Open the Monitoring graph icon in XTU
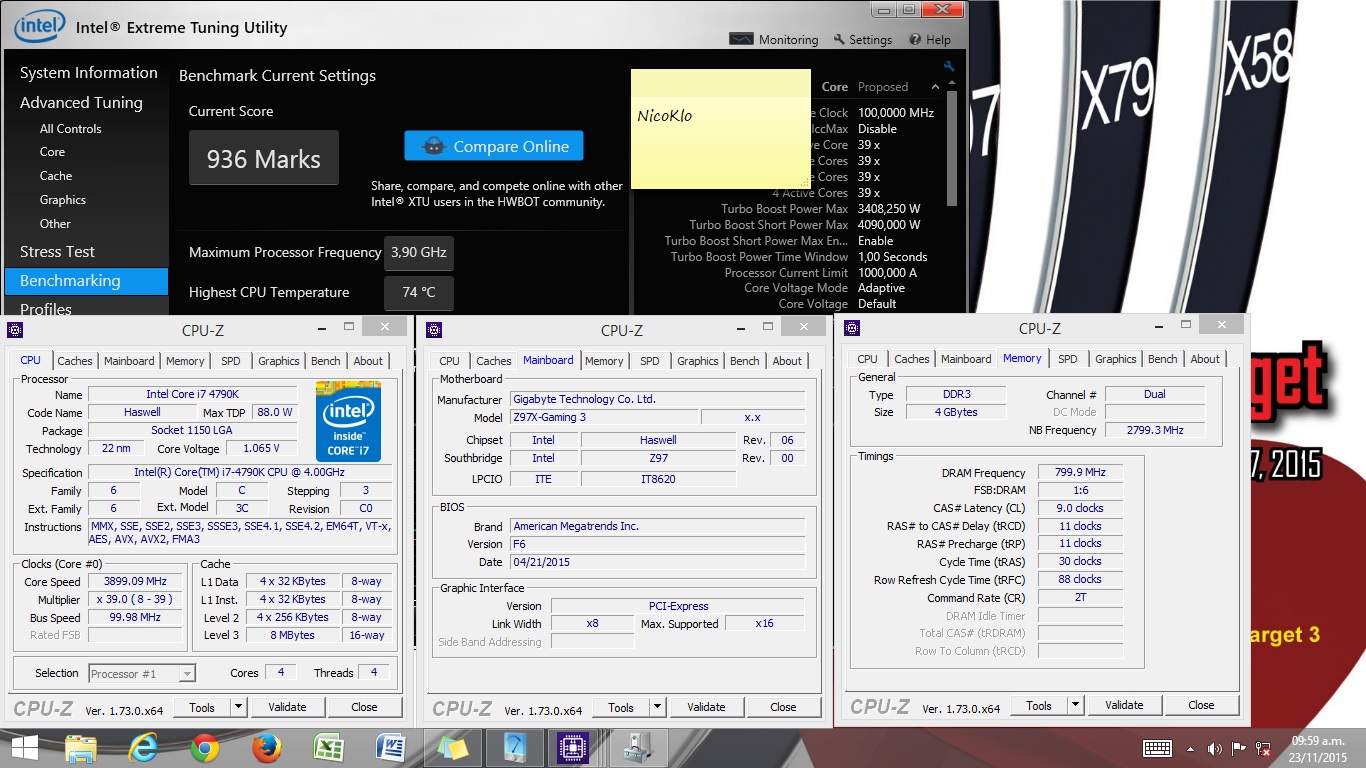This screenshot has height=768, width=1366. point(741,40)
